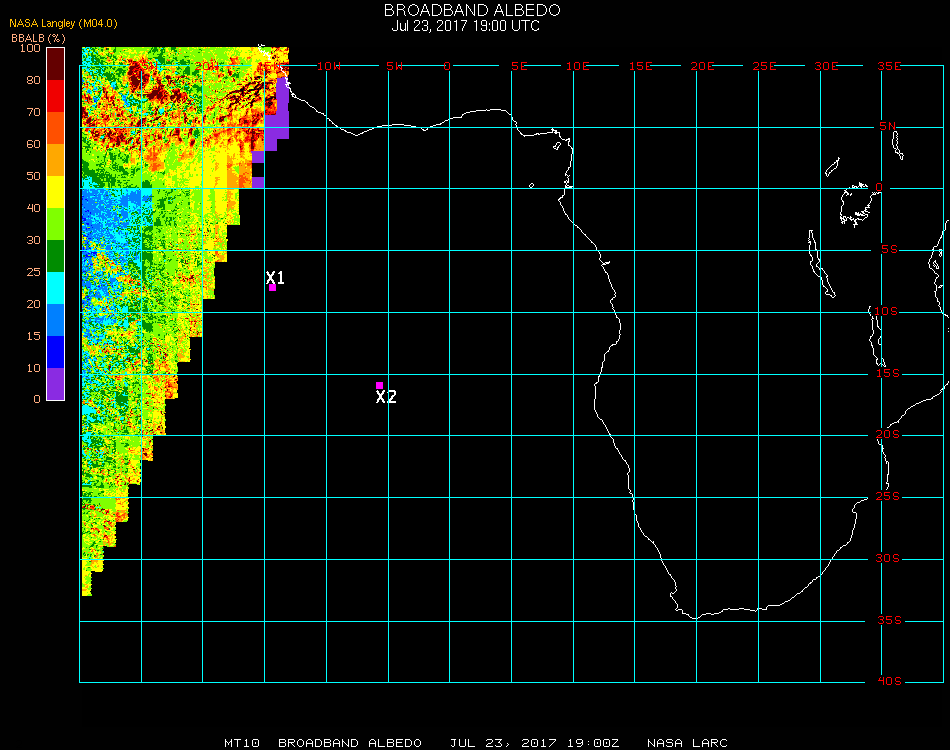
Task: Click the date 'Jul 23, 2017 19:00 UTC'
Action: [x=465, y=26]
